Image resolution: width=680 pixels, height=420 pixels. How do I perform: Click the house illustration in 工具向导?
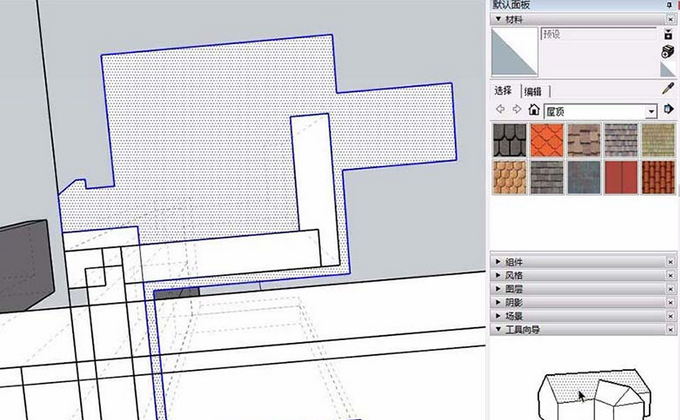[x=595, y=394]
